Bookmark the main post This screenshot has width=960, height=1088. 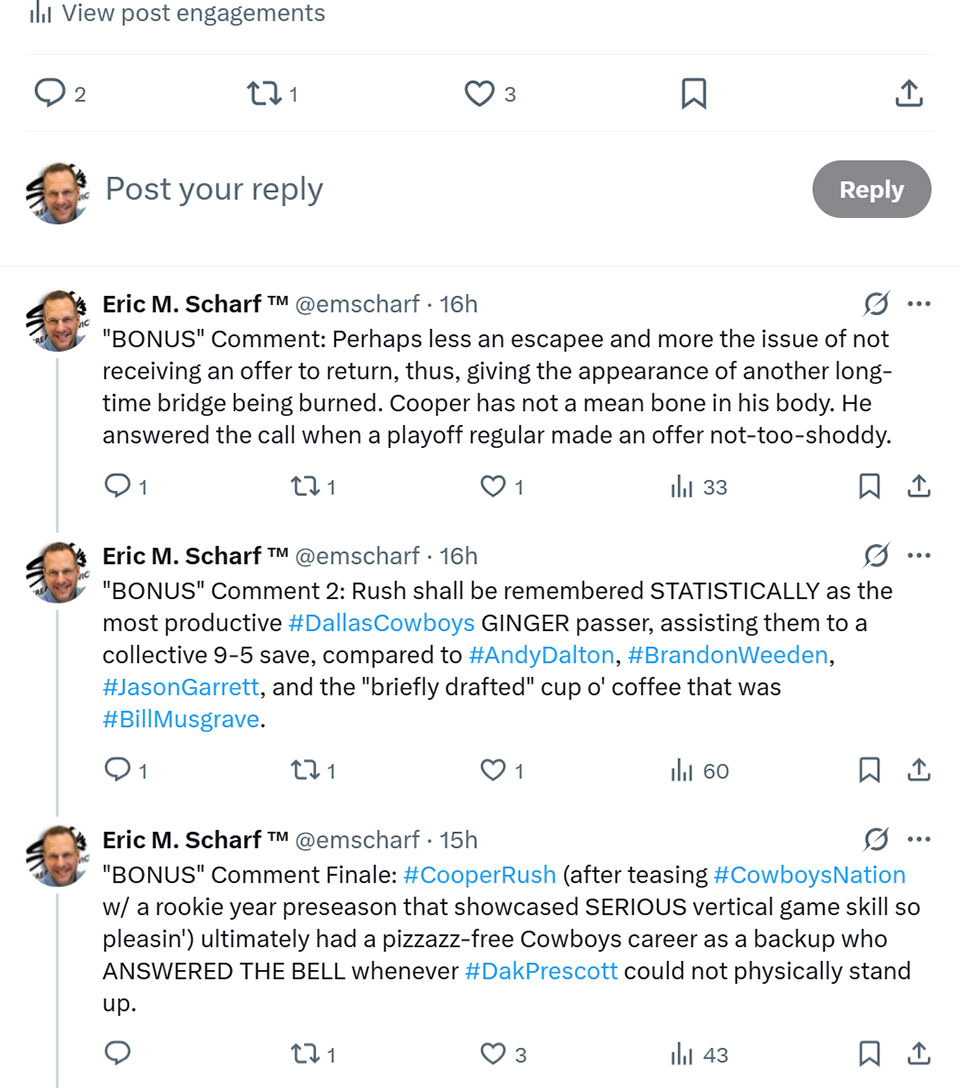tap(694, 93)
